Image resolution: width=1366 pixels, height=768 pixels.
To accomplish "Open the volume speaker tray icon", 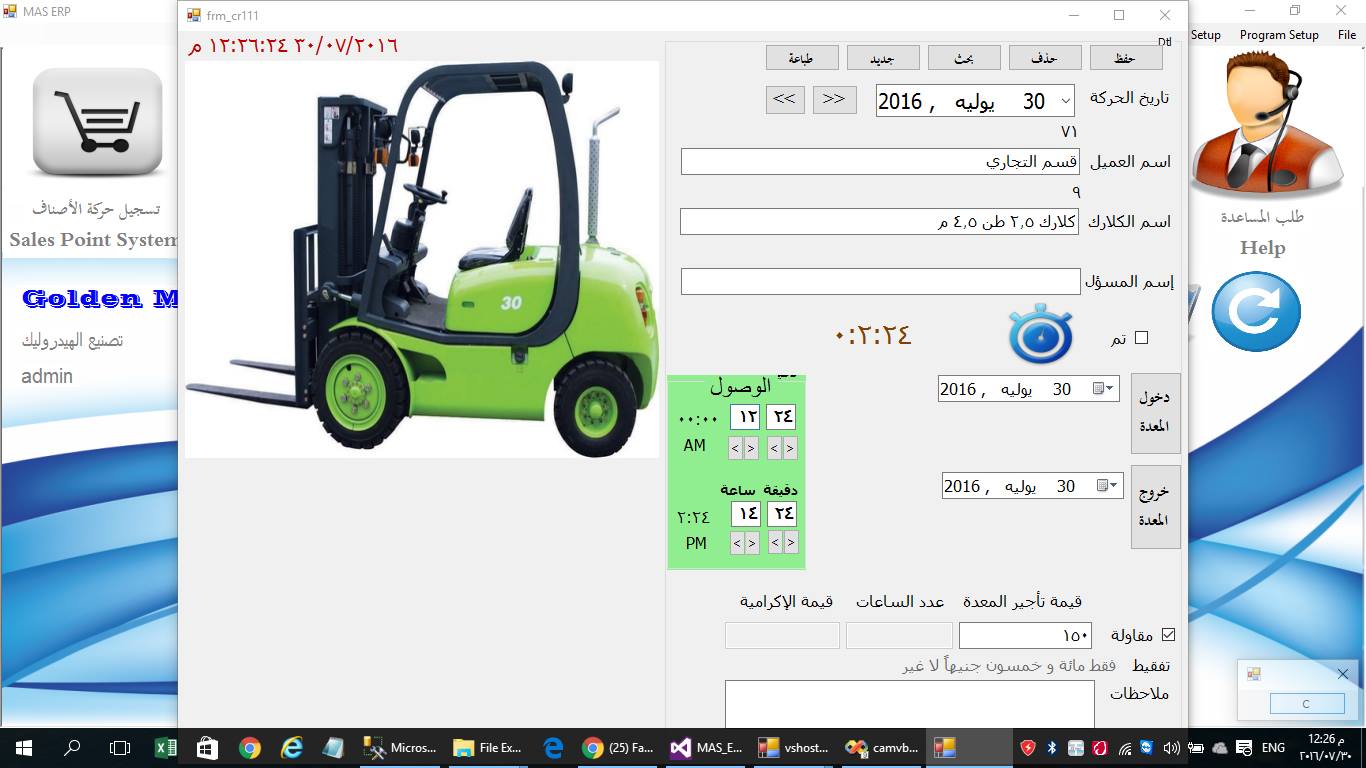I will point(1171,748).
